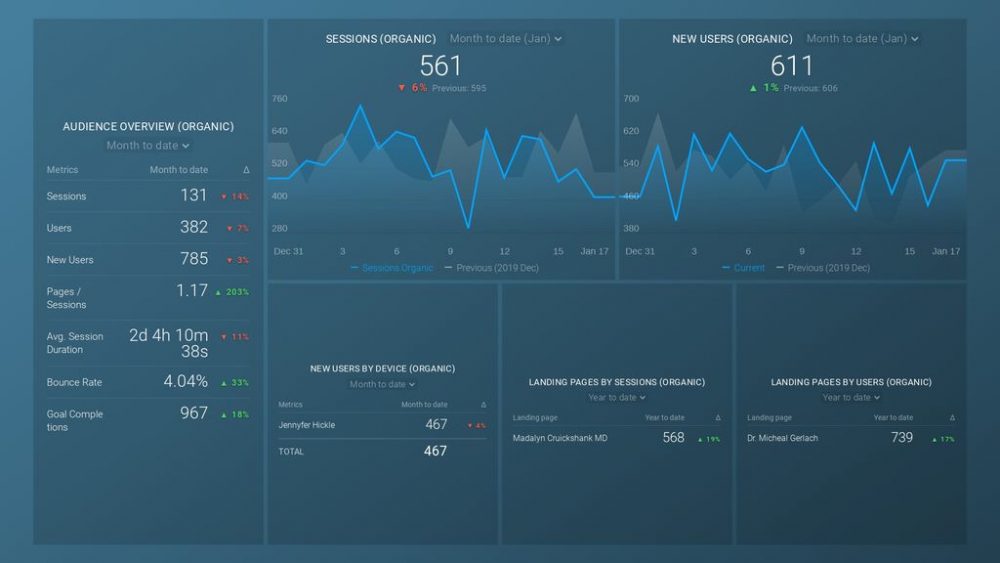The height and width of the screenshot is (563, 1000).
Task: Open the Sessions (Organic) date range dropdown
Action: coord(505,39)
